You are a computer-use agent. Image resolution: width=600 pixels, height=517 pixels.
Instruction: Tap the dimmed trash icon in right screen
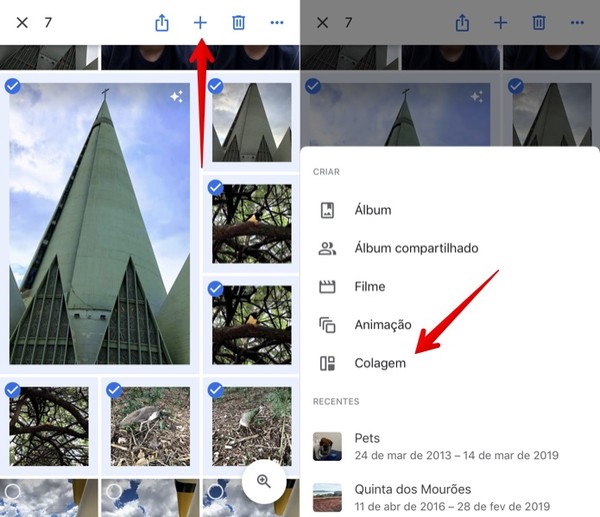[539, 23]
